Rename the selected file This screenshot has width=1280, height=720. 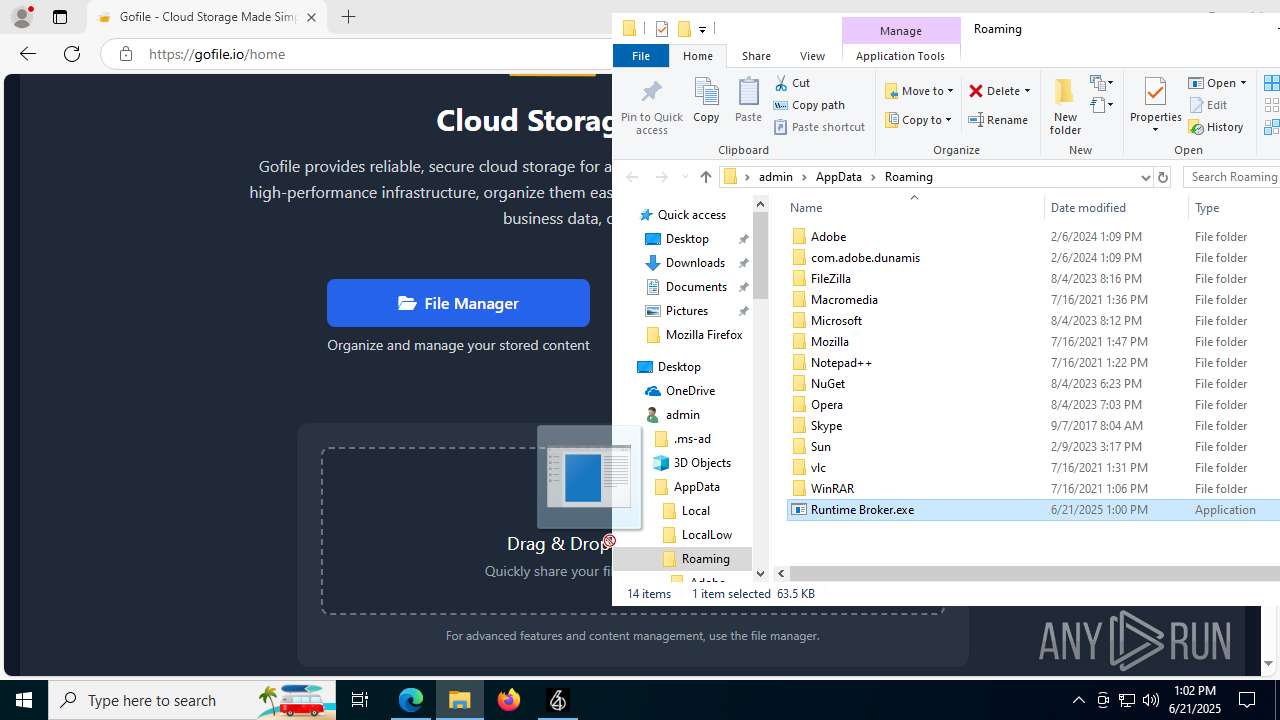click(998, 120)
